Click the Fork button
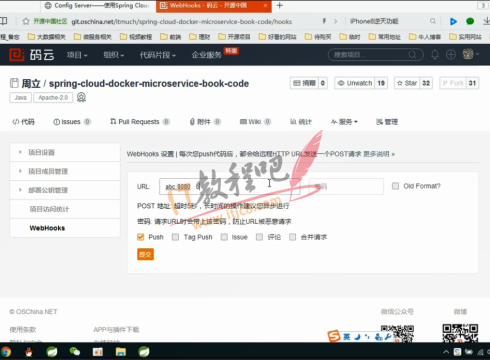 [x=453, y=83]
